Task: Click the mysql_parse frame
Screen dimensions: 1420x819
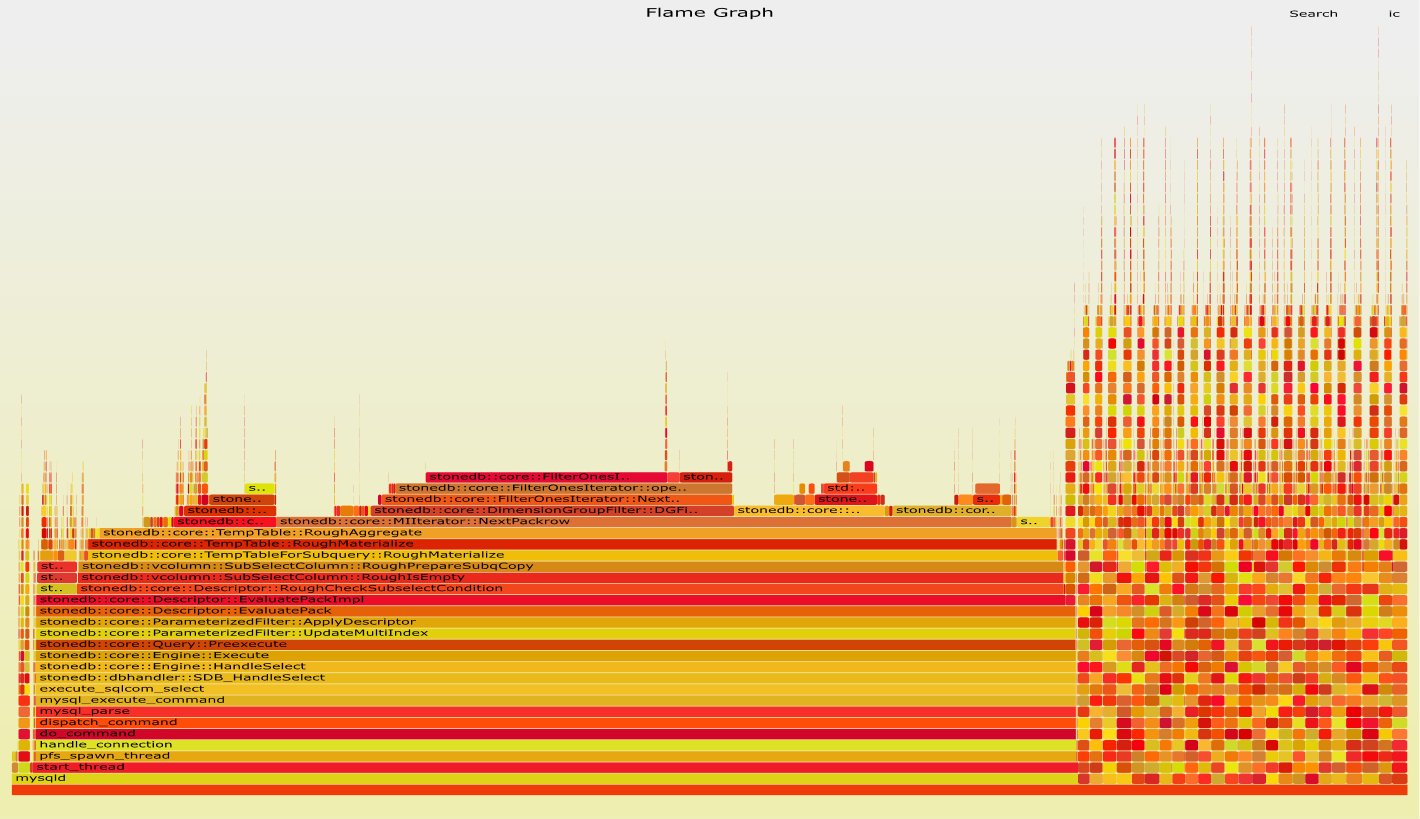Action: [x=556, y=711]
